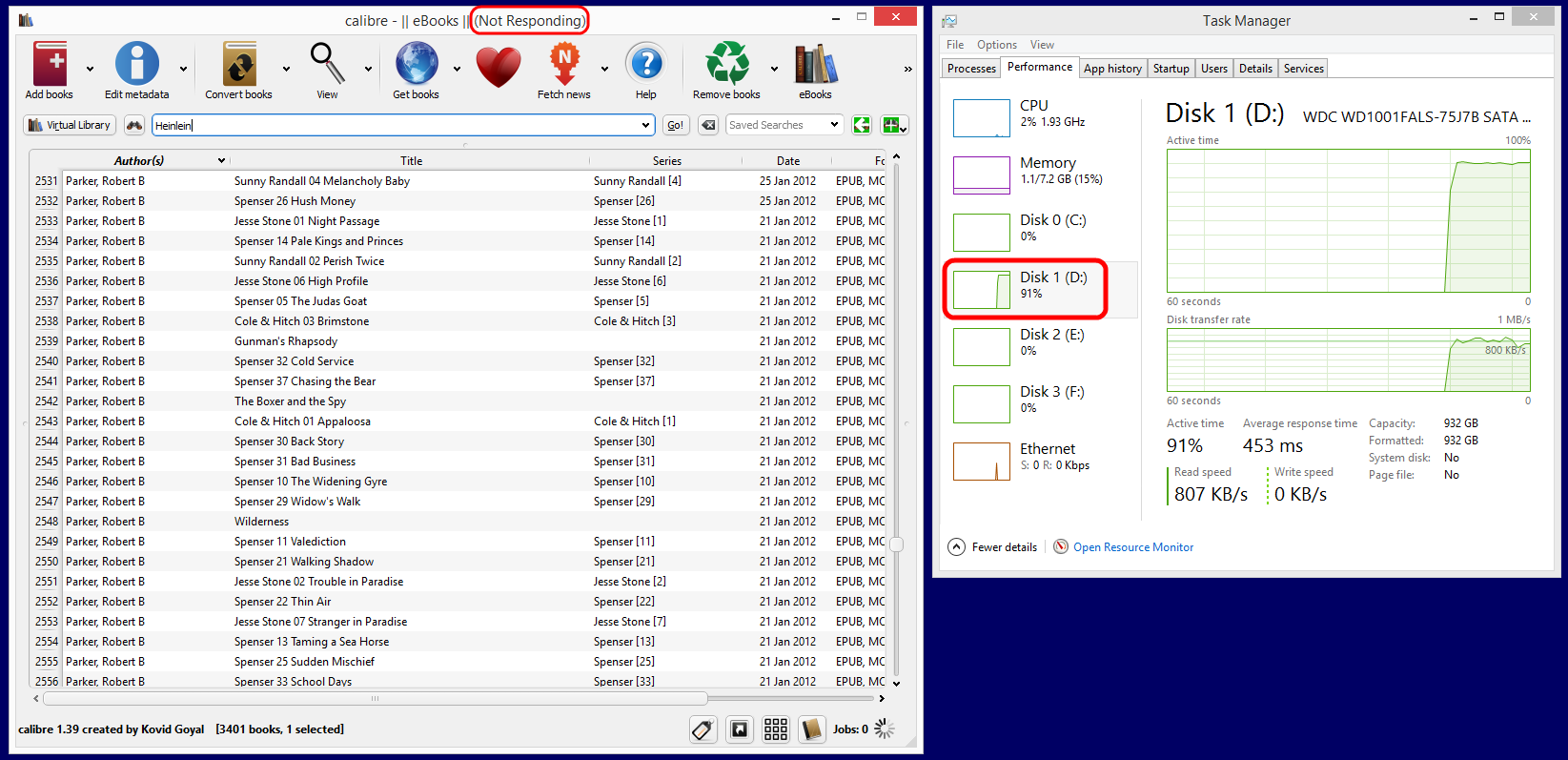Click the book list vertical scrollbar thumb
The image size is (1568, 760).
(x=896, y=544)
